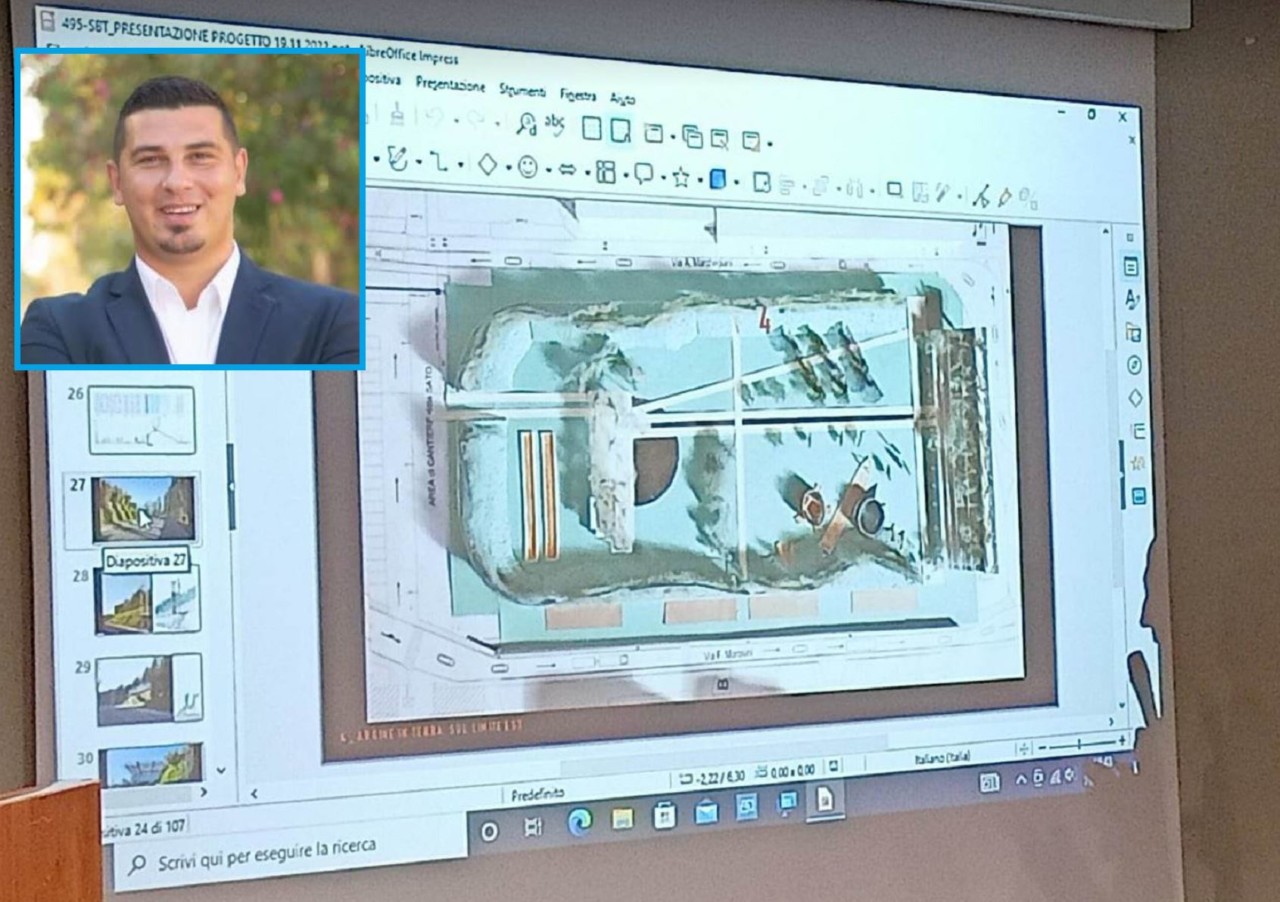This screenshot has height=902, width=1280.
Task: Run the spelling check (abc icon)
Action: 555,125
